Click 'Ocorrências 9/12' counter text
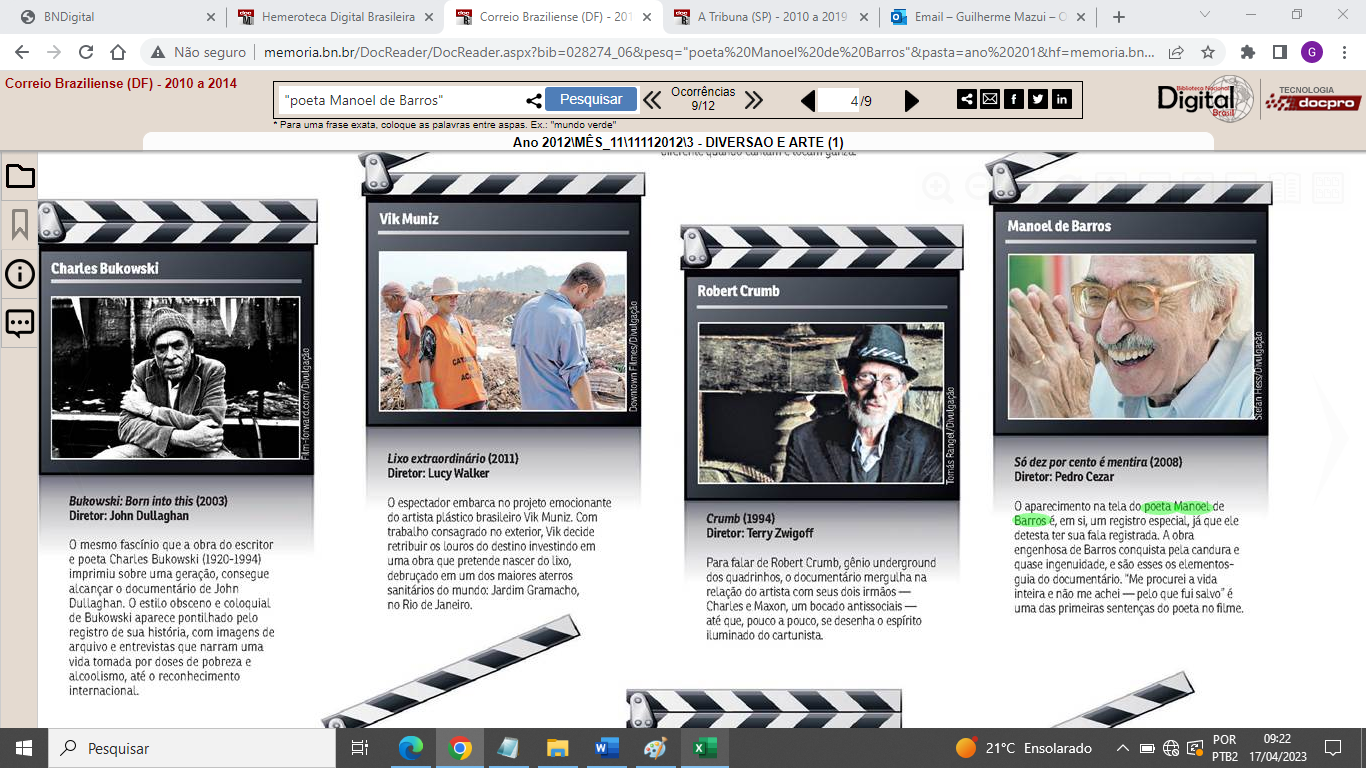The width and height of the screenshot is (1366, 768). click(x=703, y=99)
